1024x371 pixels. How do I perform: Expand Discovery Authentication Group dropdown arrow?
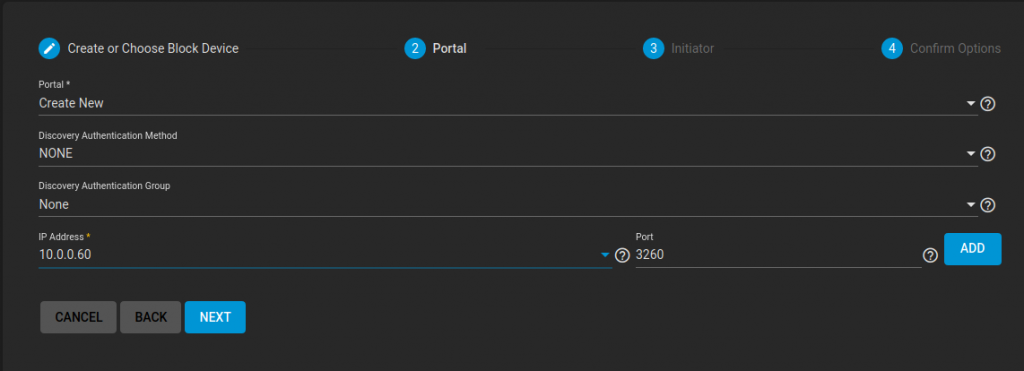pyautogui.click(x=970, y=205)
